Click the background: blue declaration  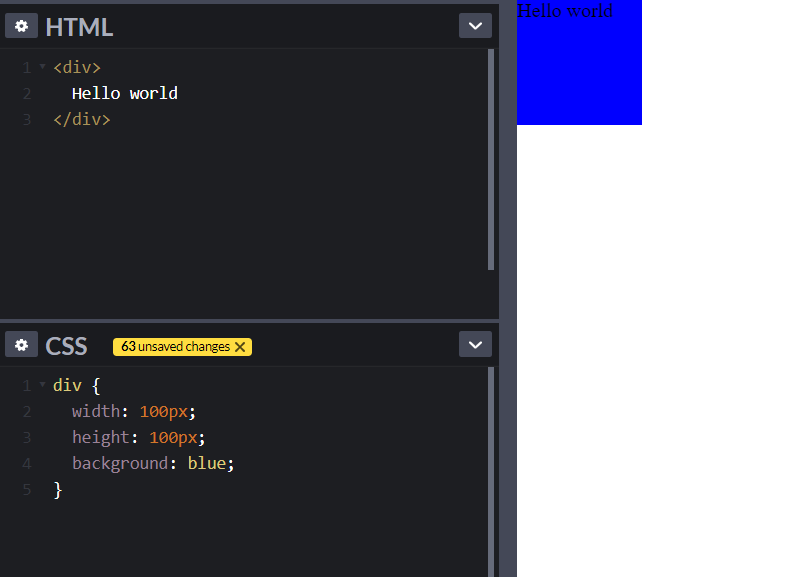[153, 464]
